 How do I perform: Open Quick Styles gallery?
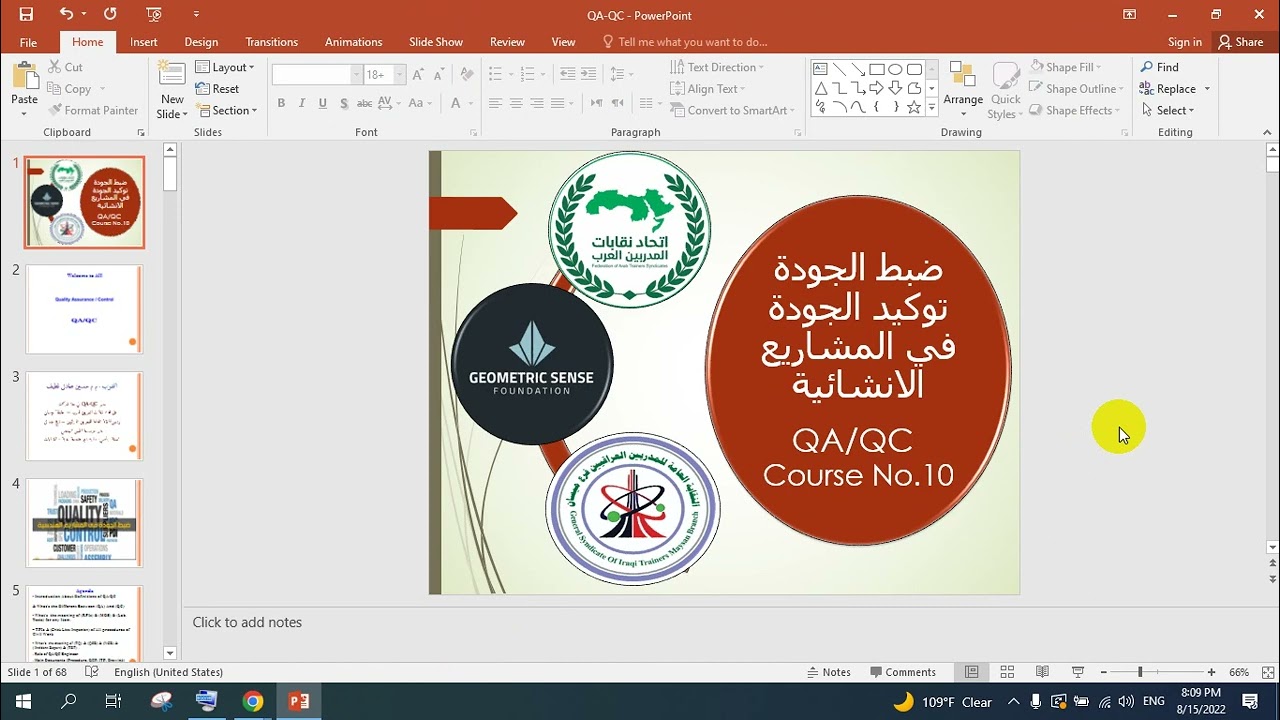click(x=1005, y=90)
